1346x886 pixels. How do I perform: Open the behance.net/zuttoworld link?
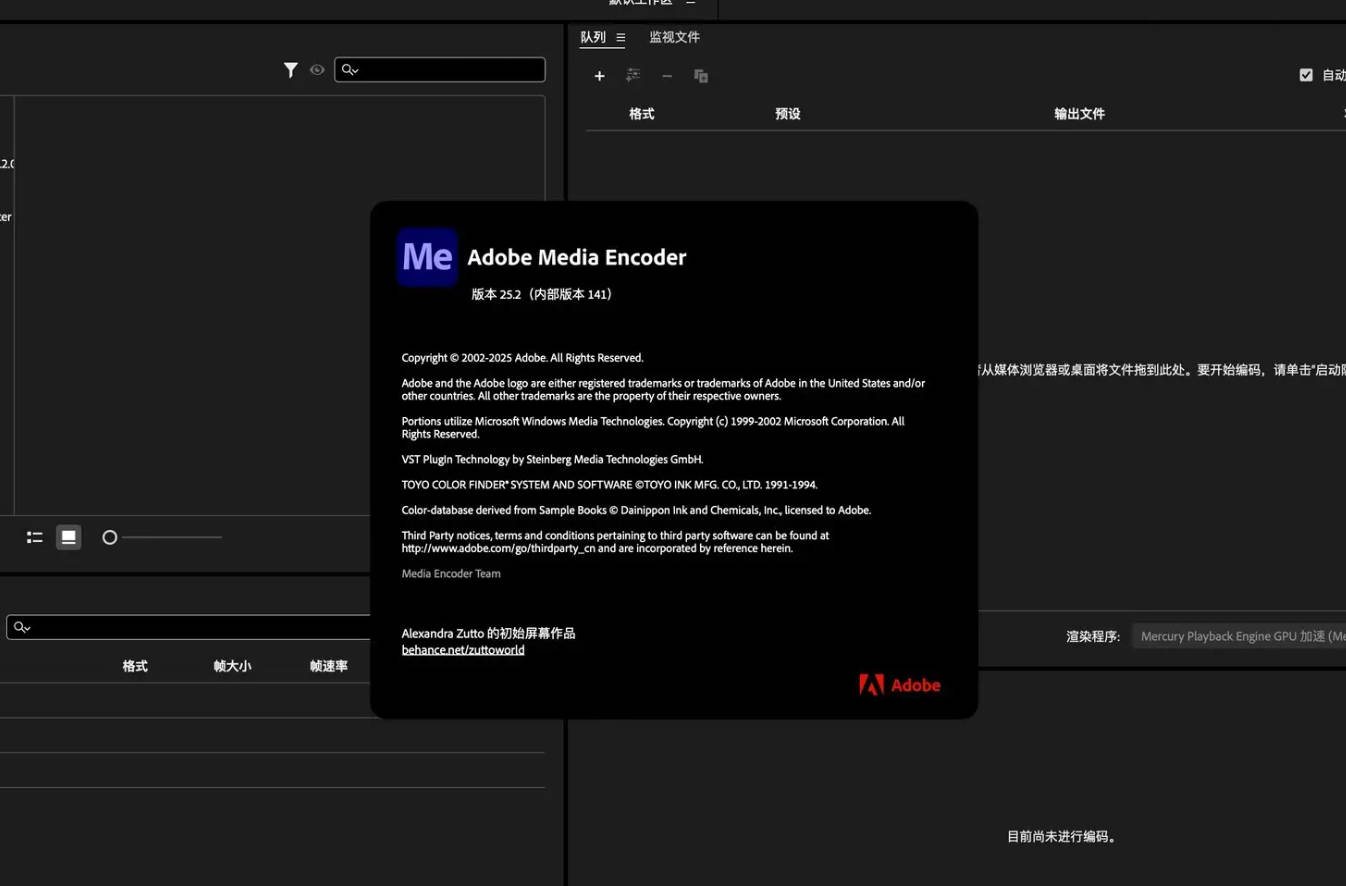tap(463, 649)
